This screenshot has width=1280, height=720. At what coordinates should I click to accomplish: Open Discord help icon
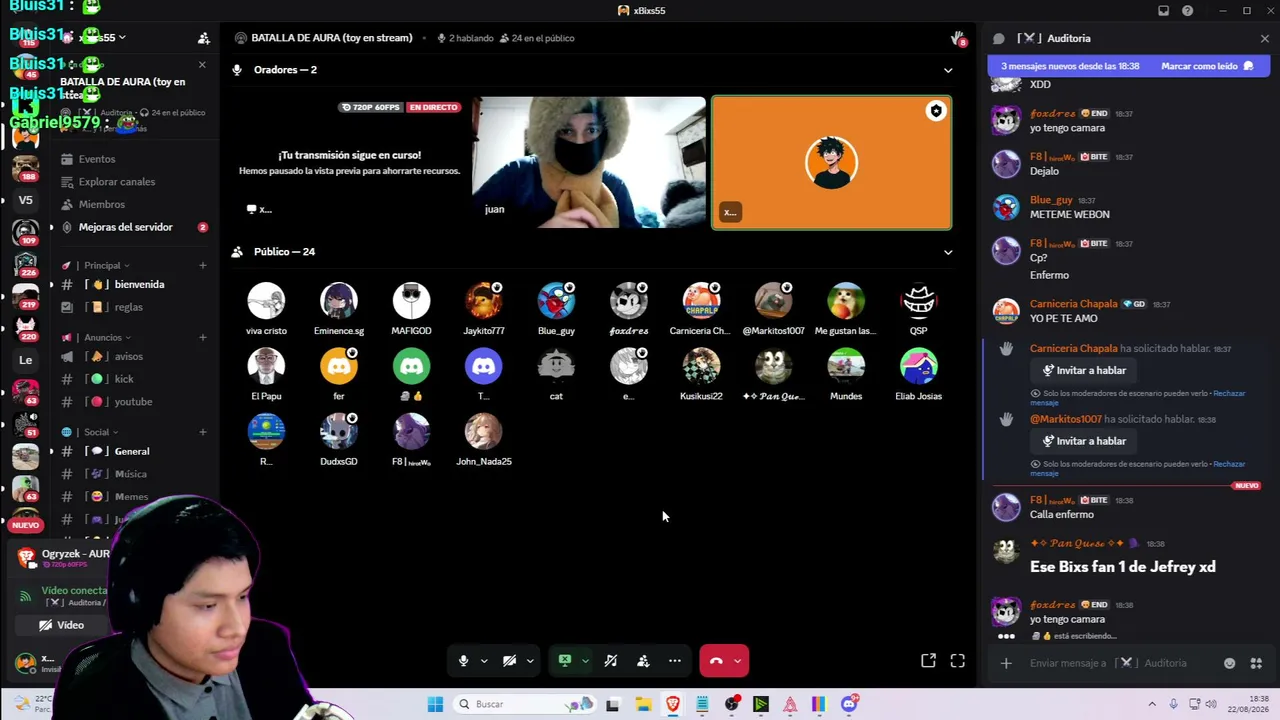tap(1188, 11)
